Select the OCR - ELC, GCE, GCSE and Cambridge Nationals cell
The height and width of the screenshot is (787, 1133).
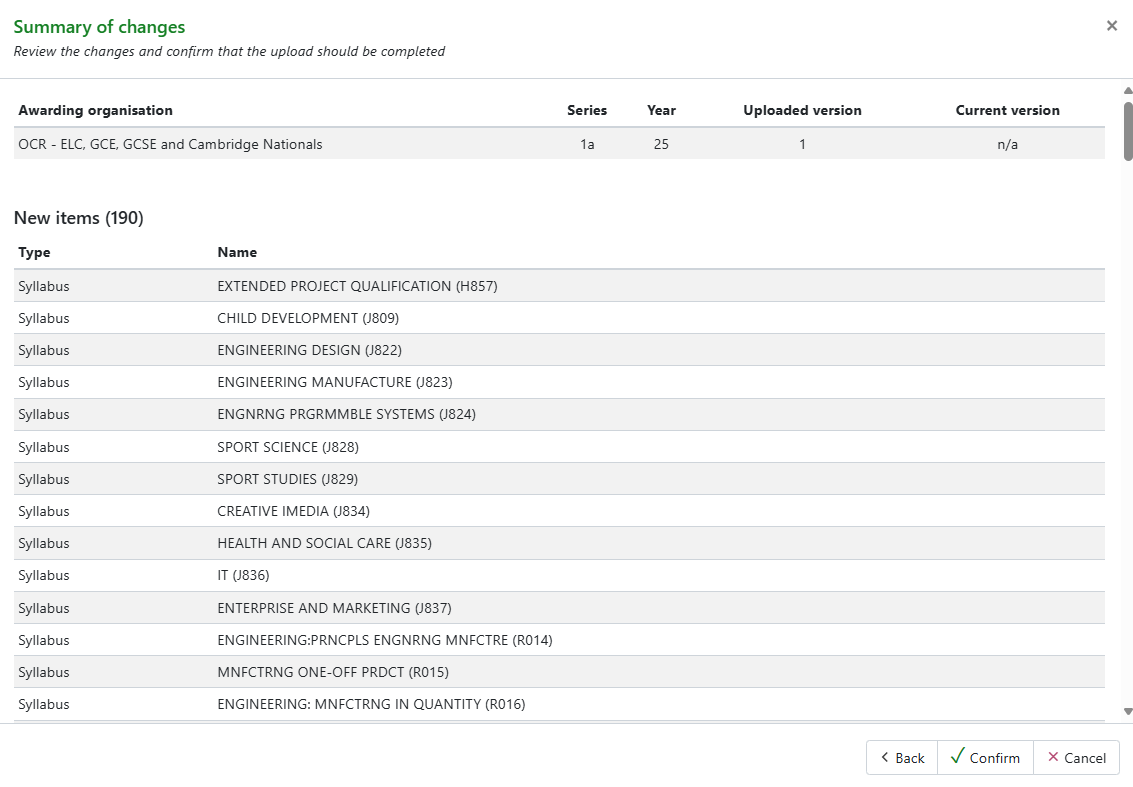click(x=171, y=144)
